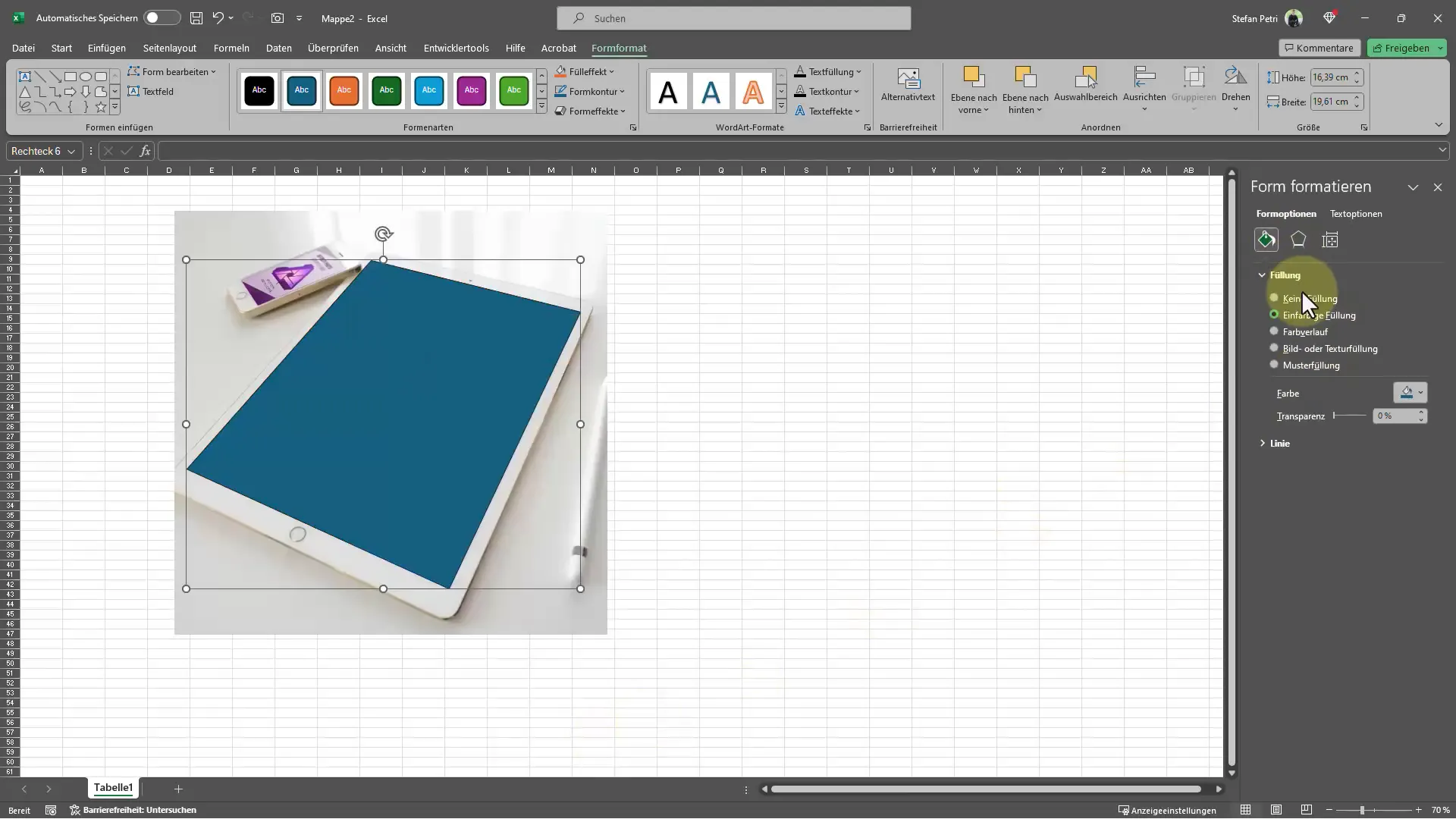
Task: Open the Seitenlayout ribbon tab
Action: tap(170, 48)
